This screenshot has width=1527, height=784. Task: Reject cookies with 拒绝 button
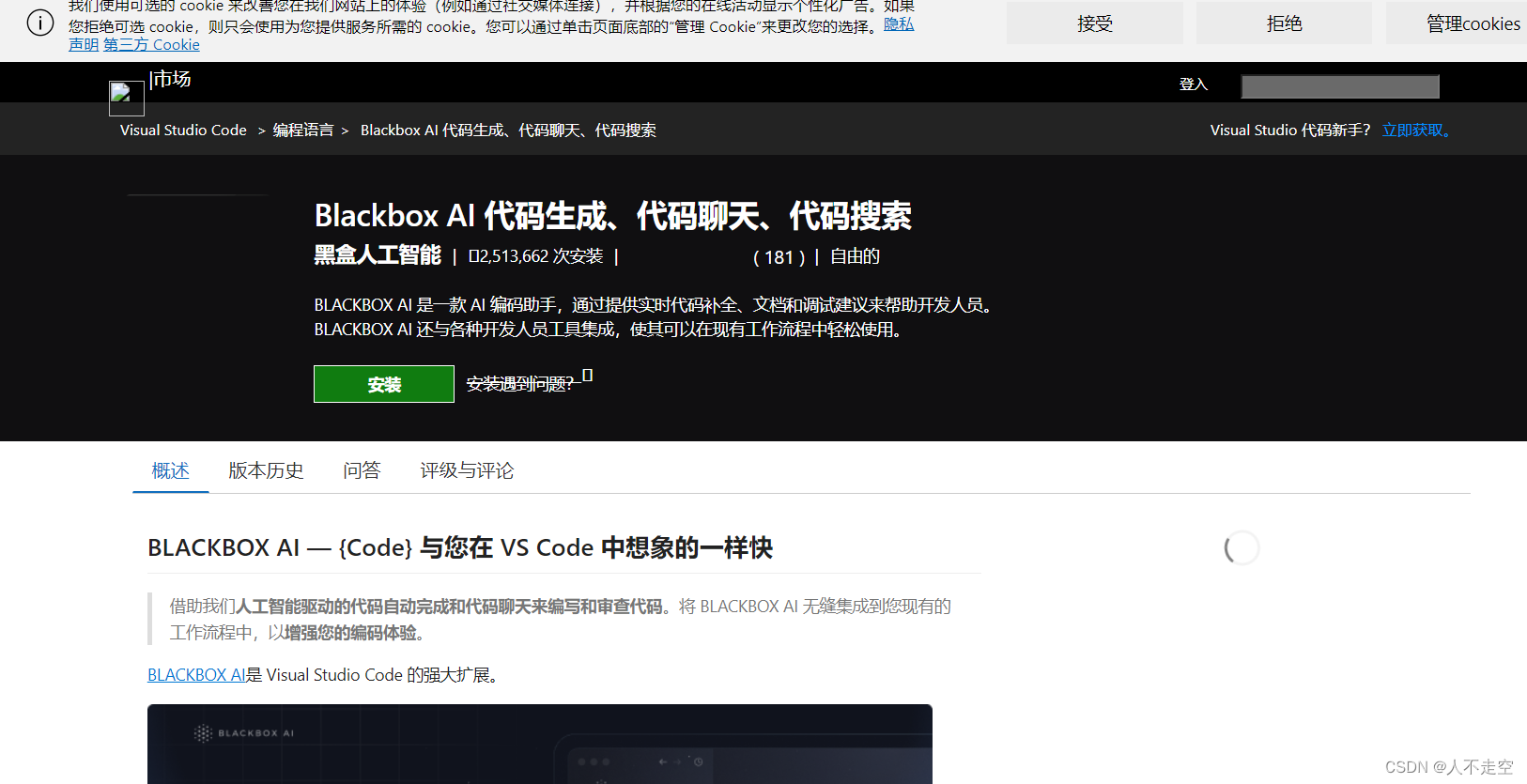pyautogui.click(x=1284, y=23)
